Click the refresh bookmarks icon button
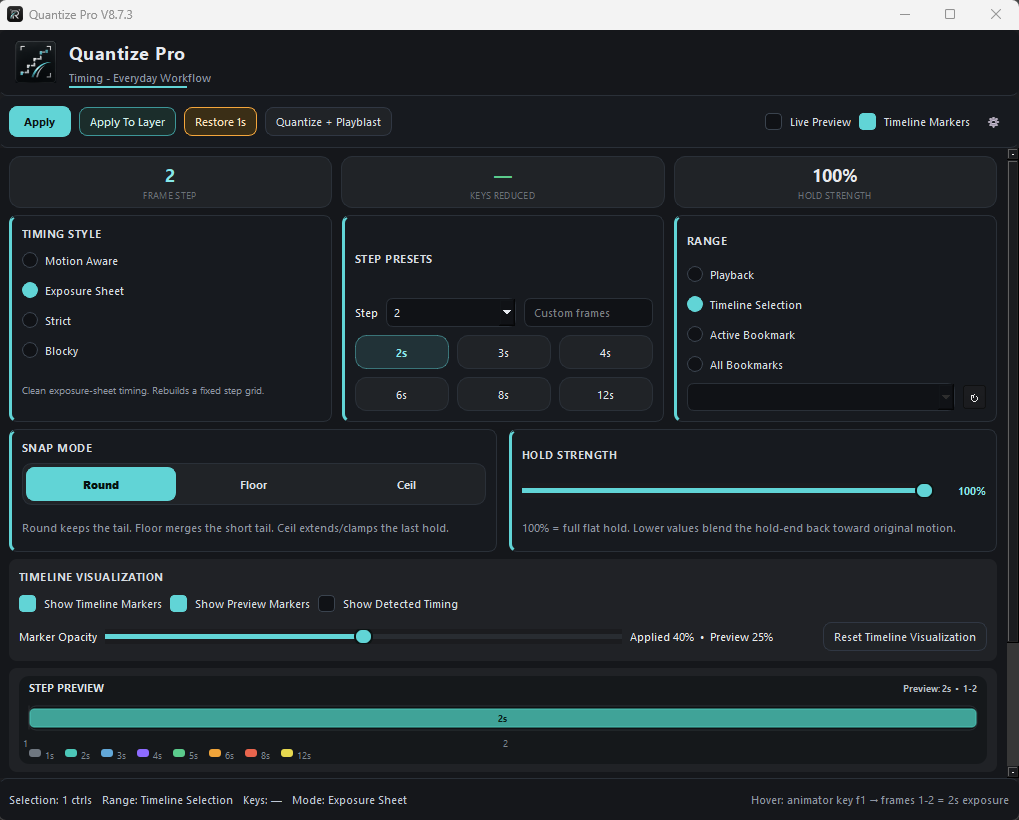Viewport: 1019px width, 820px height. coord(974,398)
